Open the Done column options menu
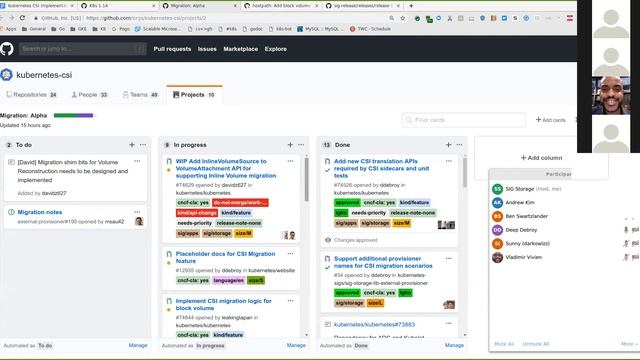The width and height of the screenshot is (640, 360). tap(460, 145)
